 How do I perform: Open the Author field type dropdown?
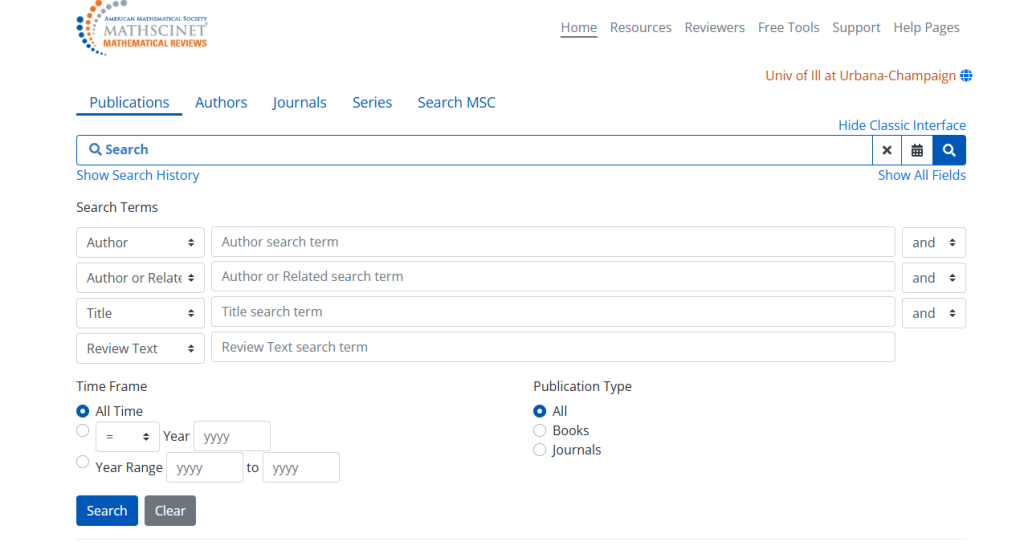(x=140, y=243)
